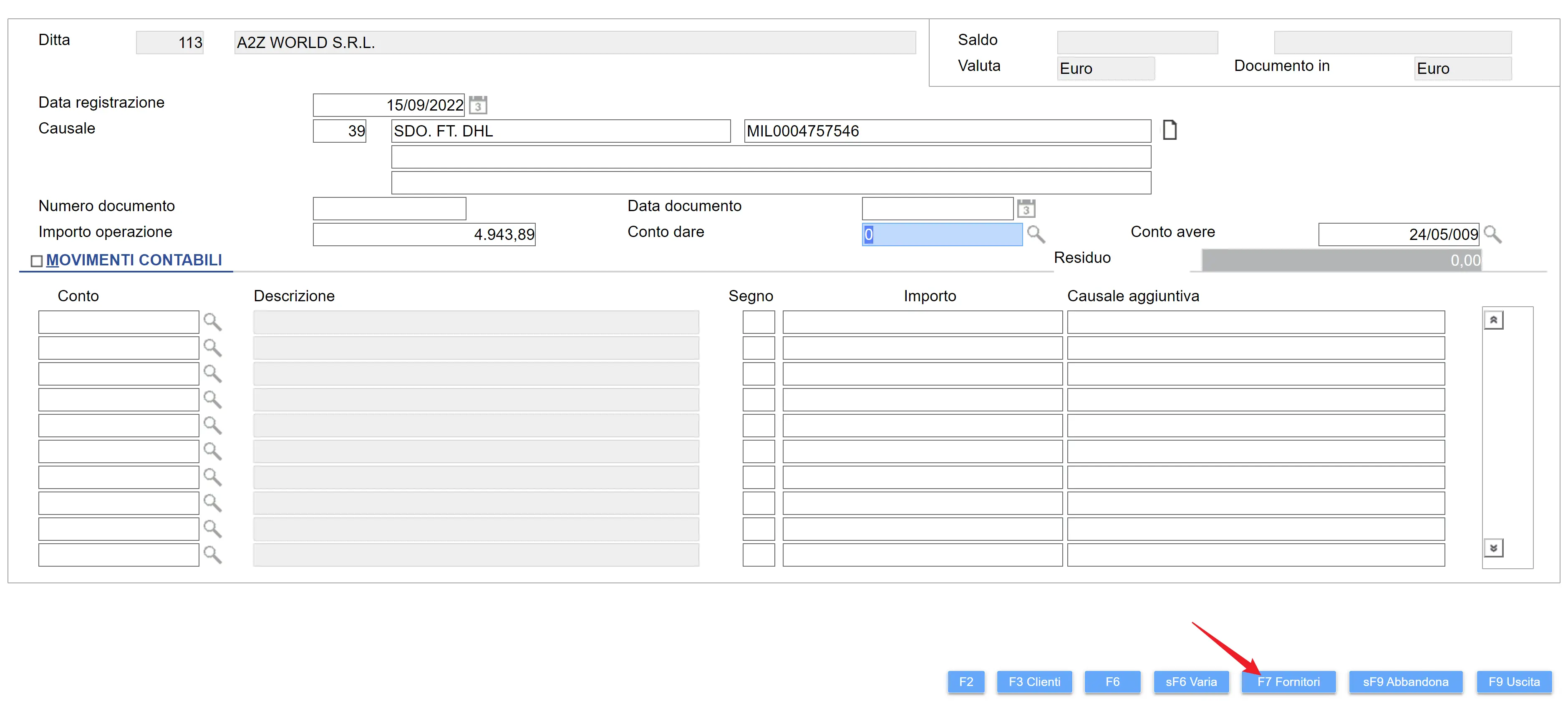Click into the Numero documento field
This screenshot has width=1568, height=701.
[x=389, y=208]
